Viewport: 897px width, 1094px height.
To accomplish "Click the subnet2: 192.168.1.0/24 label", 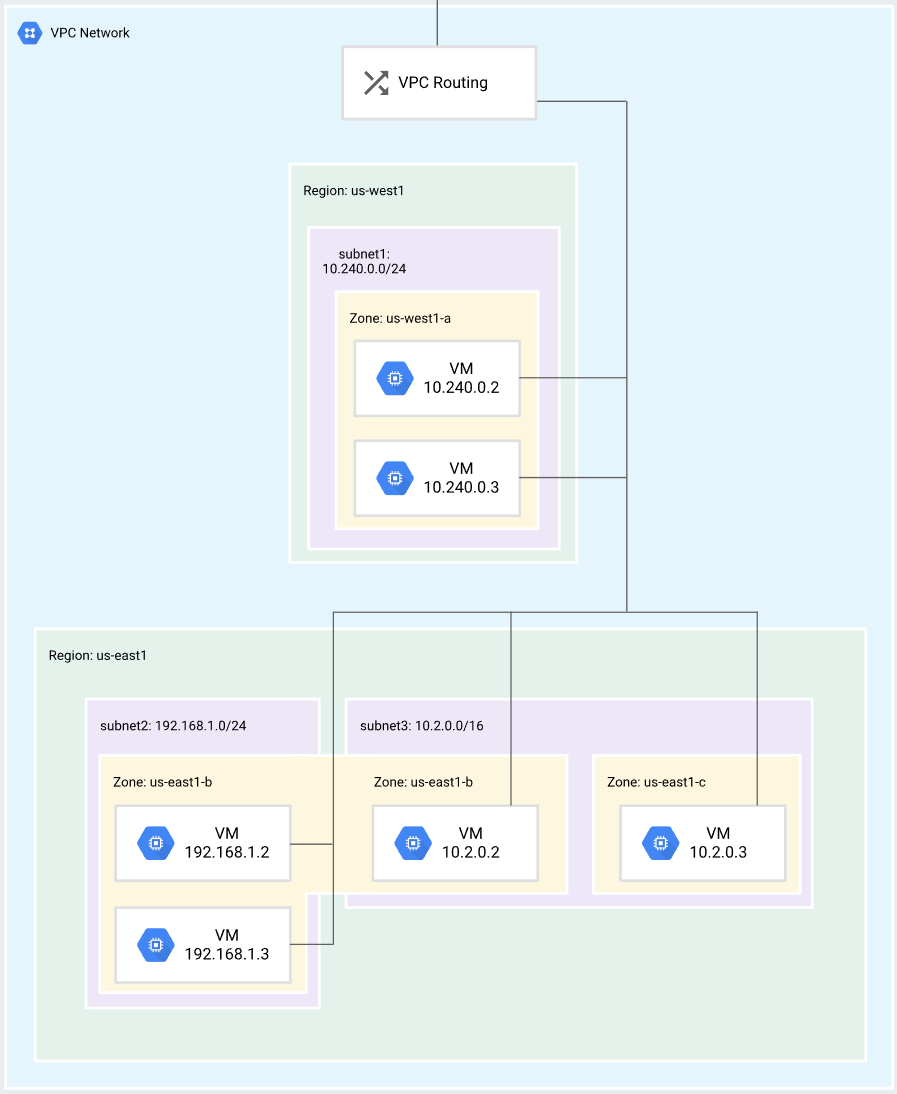I will [173, 726].
